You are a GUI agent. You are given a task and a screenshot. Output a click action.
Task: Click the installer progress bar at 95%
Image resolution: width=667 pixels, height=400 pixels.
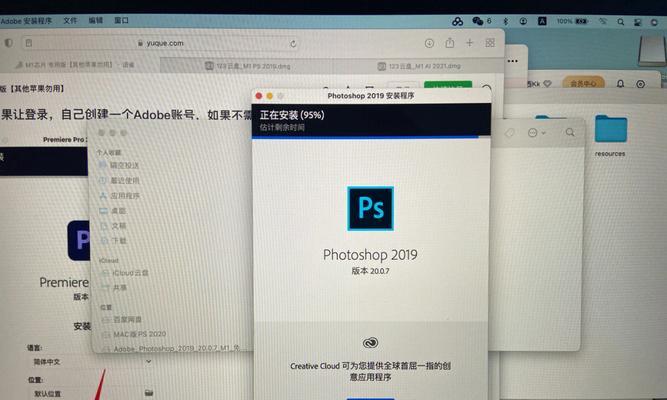click(x=371, y=137)
